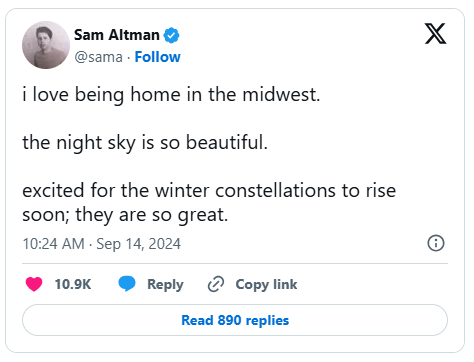474x362 pixels.
Task: Click the line about home in midwest
Action: [x=171, y=95]
